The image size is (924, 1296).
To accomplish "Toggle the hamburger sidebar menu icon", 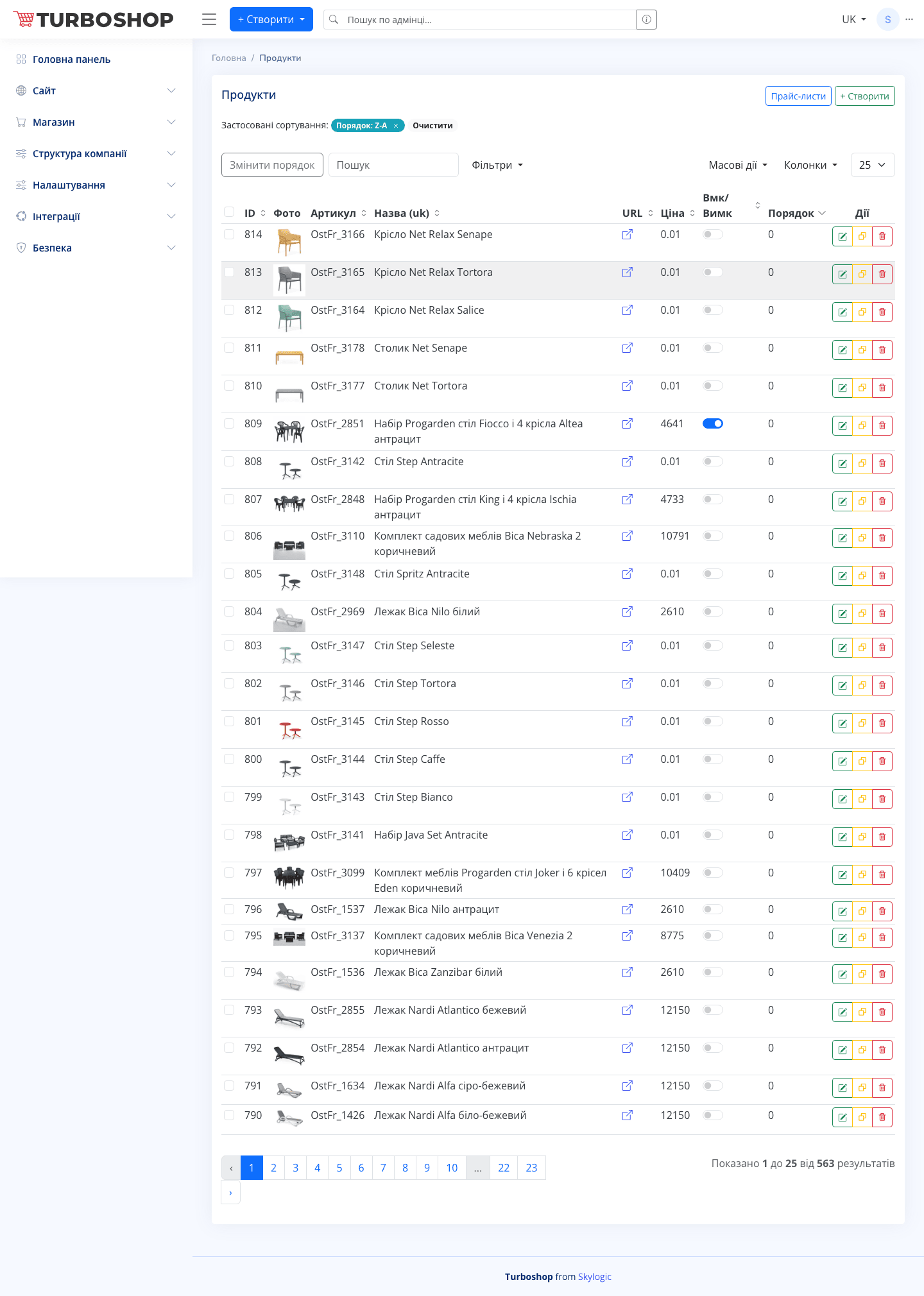I will (x=209, y=19).
